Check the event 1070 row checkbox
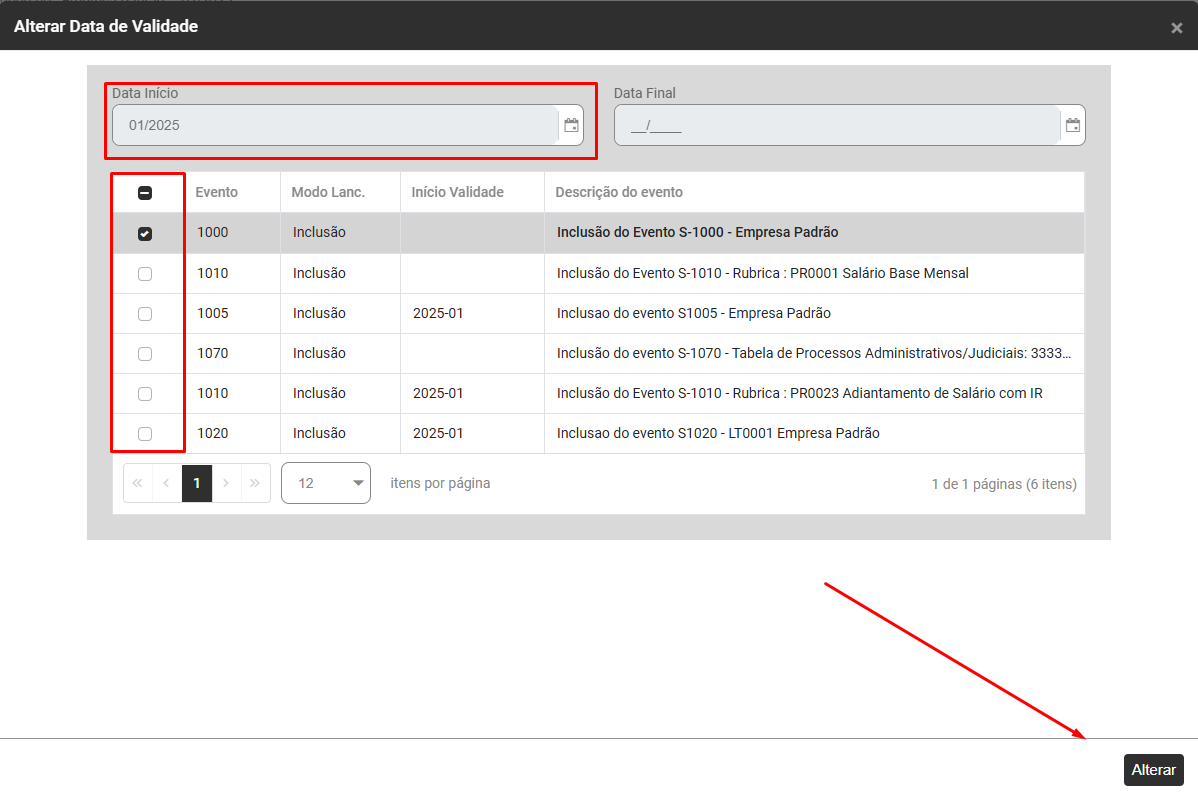The height and width of the screenshot is (798, 1198). coord(145,353)
